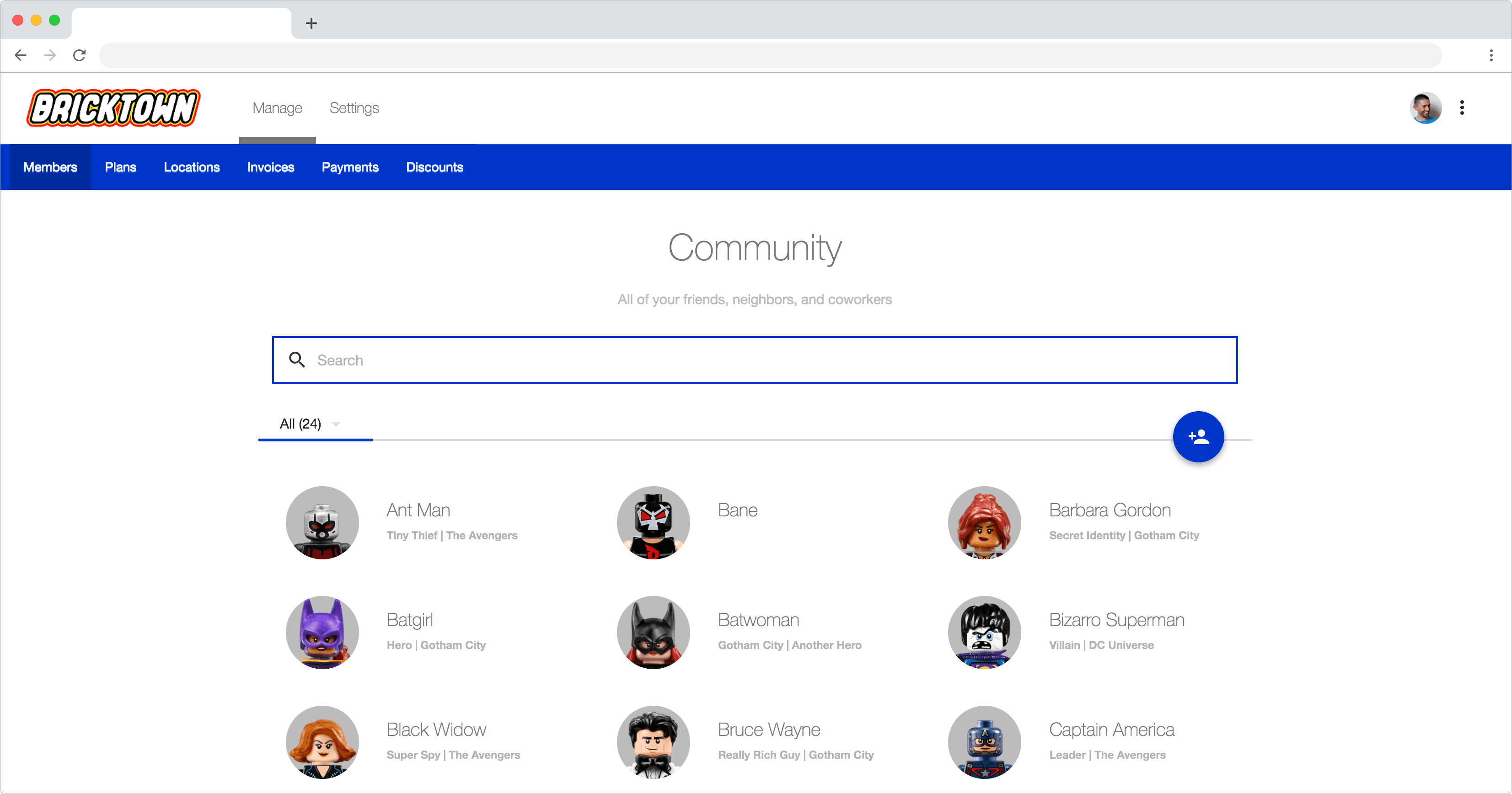Select the Manage tab
The width and height of the screenshot is (1512, 794).
click(277, 108)
